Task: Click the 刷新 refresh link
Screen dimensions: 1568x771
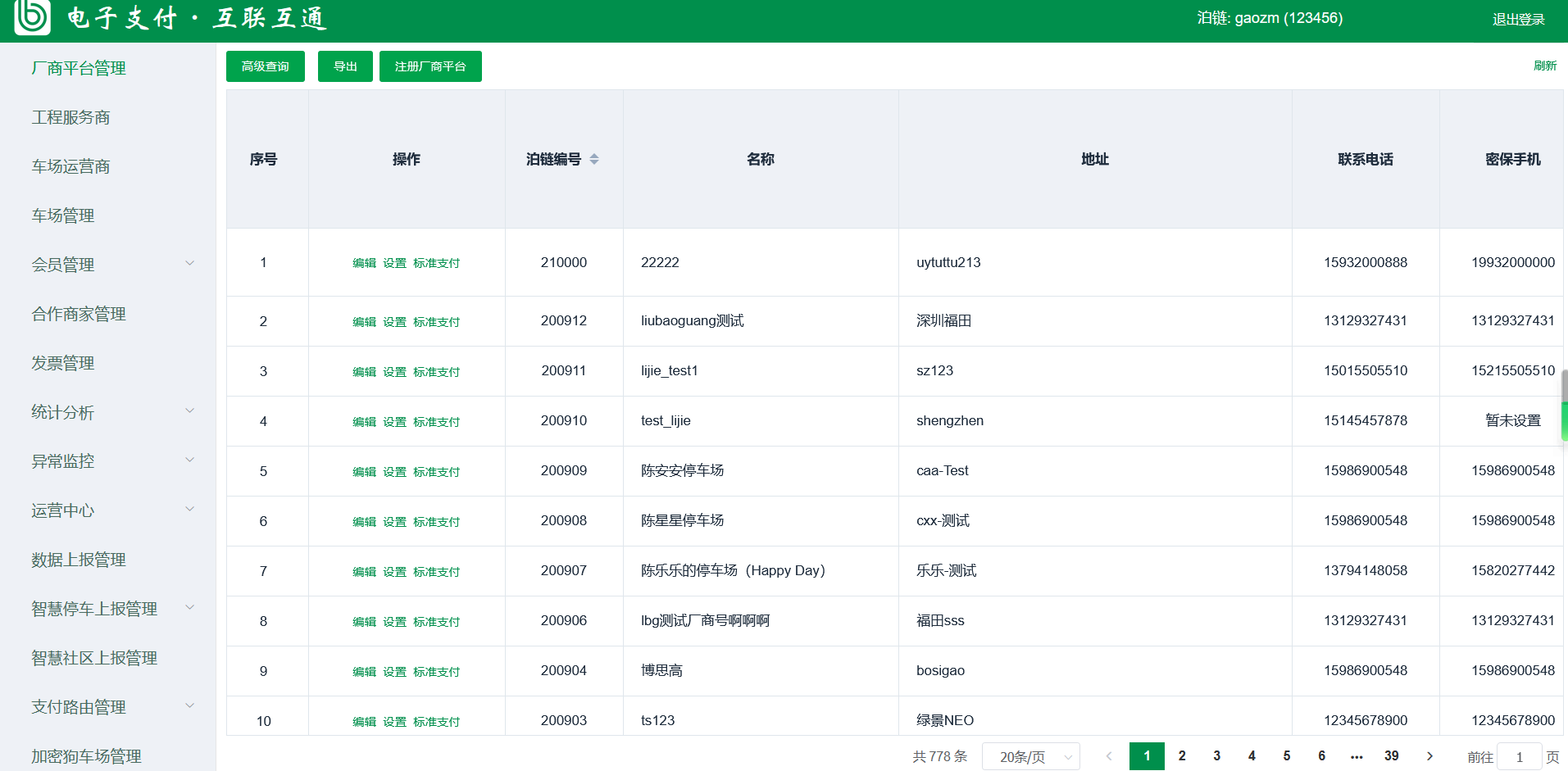Action: click(1545, 66)
